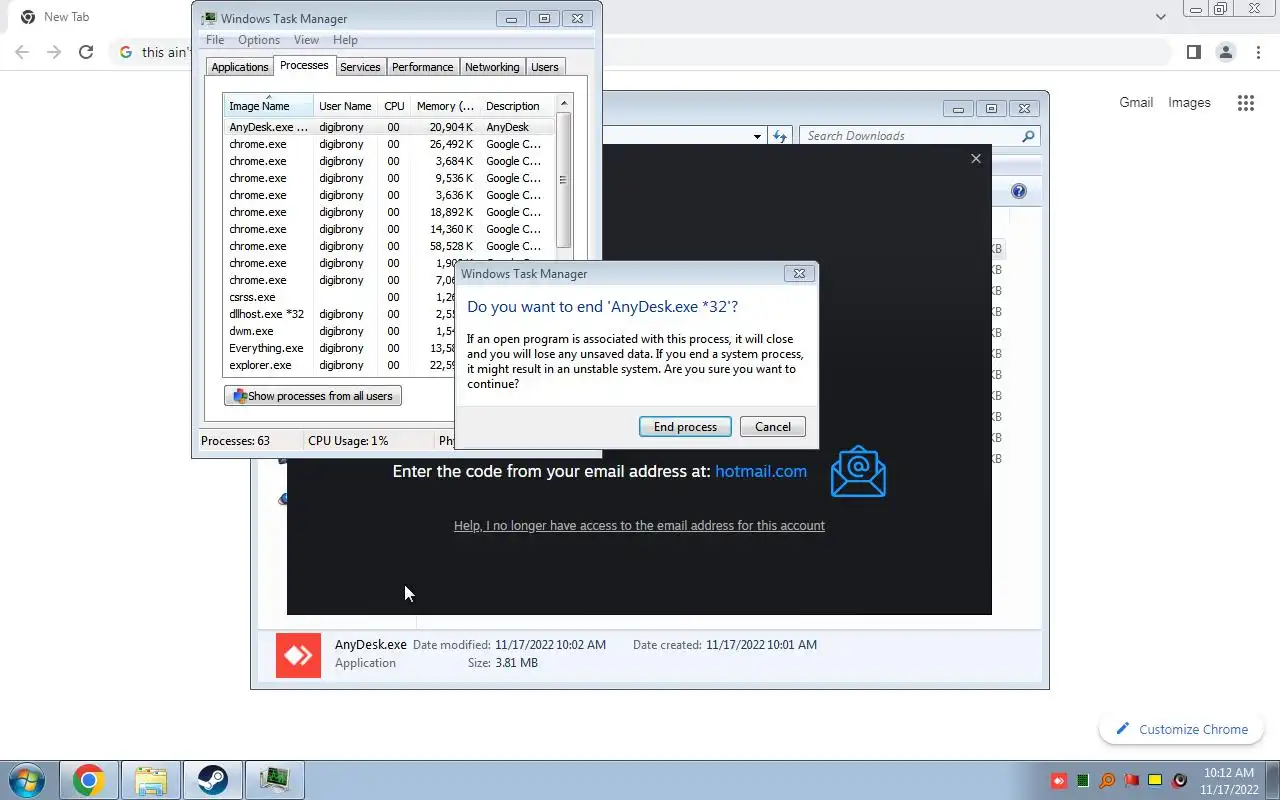Click Show processes from all users
Screen dimensions: 1280x800
[x=313, y=396]
